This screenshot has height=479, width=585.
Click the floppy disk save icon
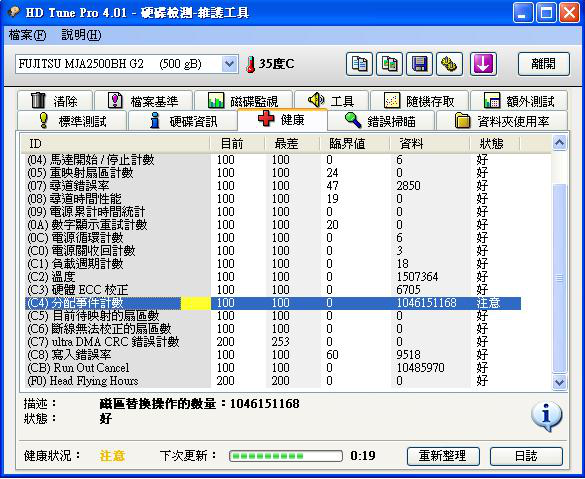pos(419,64)
